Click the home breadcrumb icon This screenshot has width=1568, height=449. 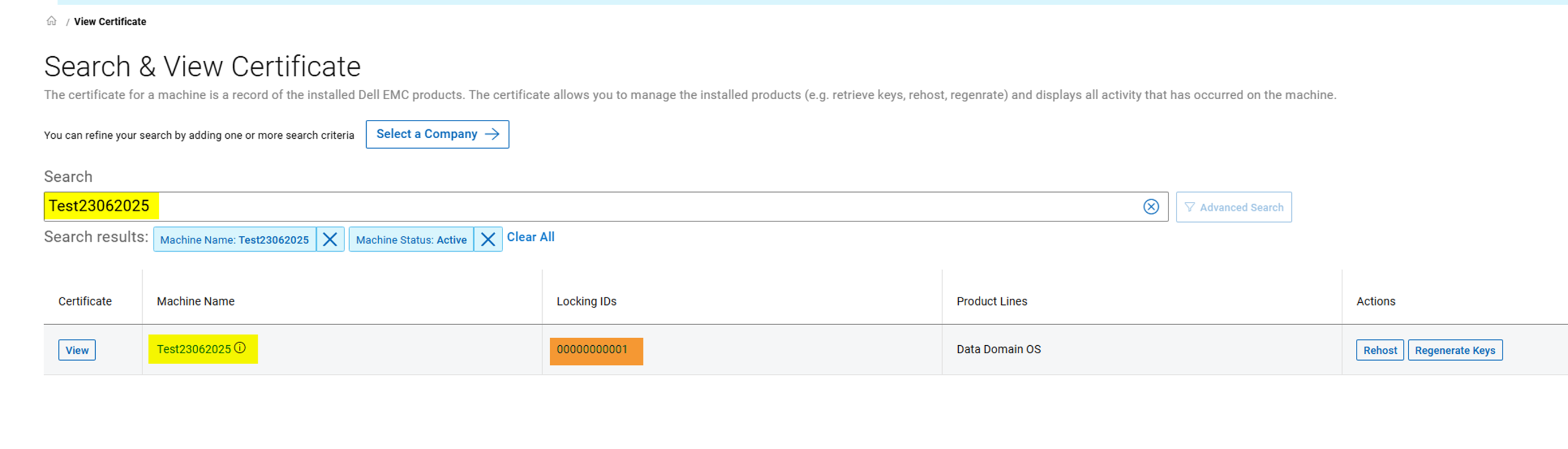(52, 21)
